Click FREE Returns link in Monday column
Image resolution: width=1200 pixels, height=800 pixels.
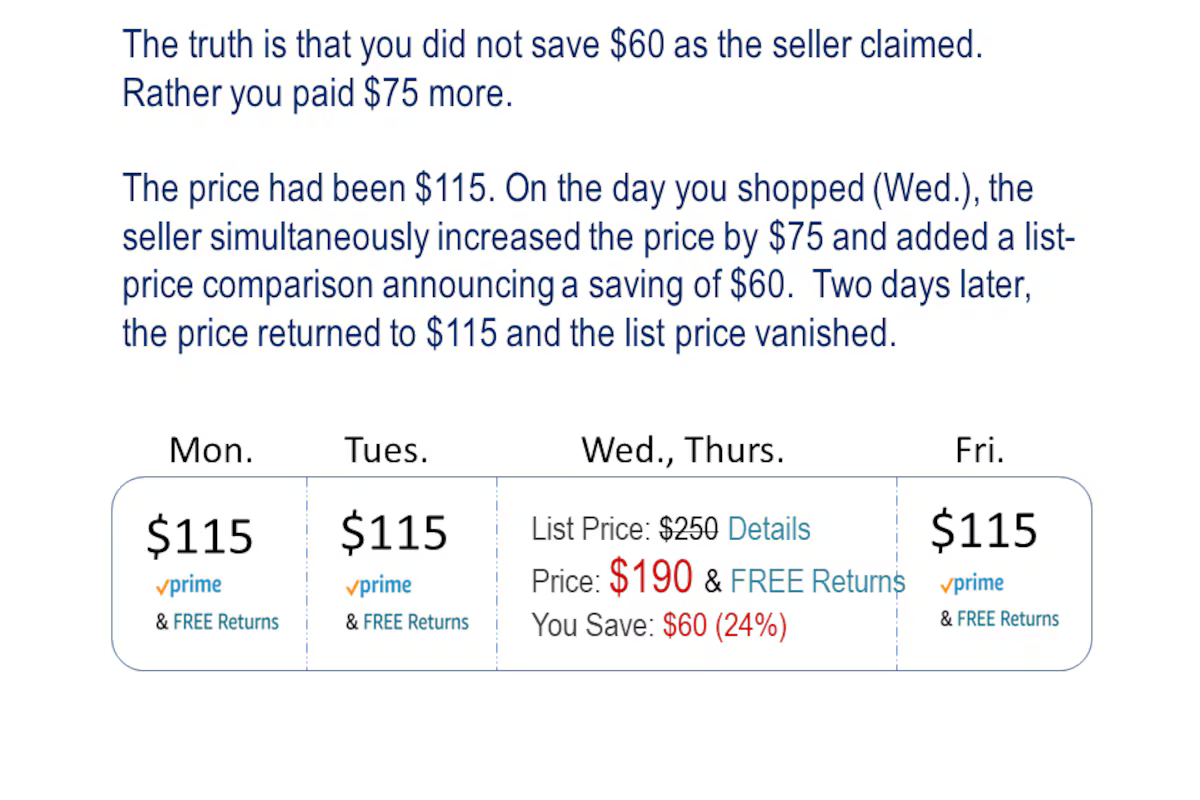click(226, 622)
